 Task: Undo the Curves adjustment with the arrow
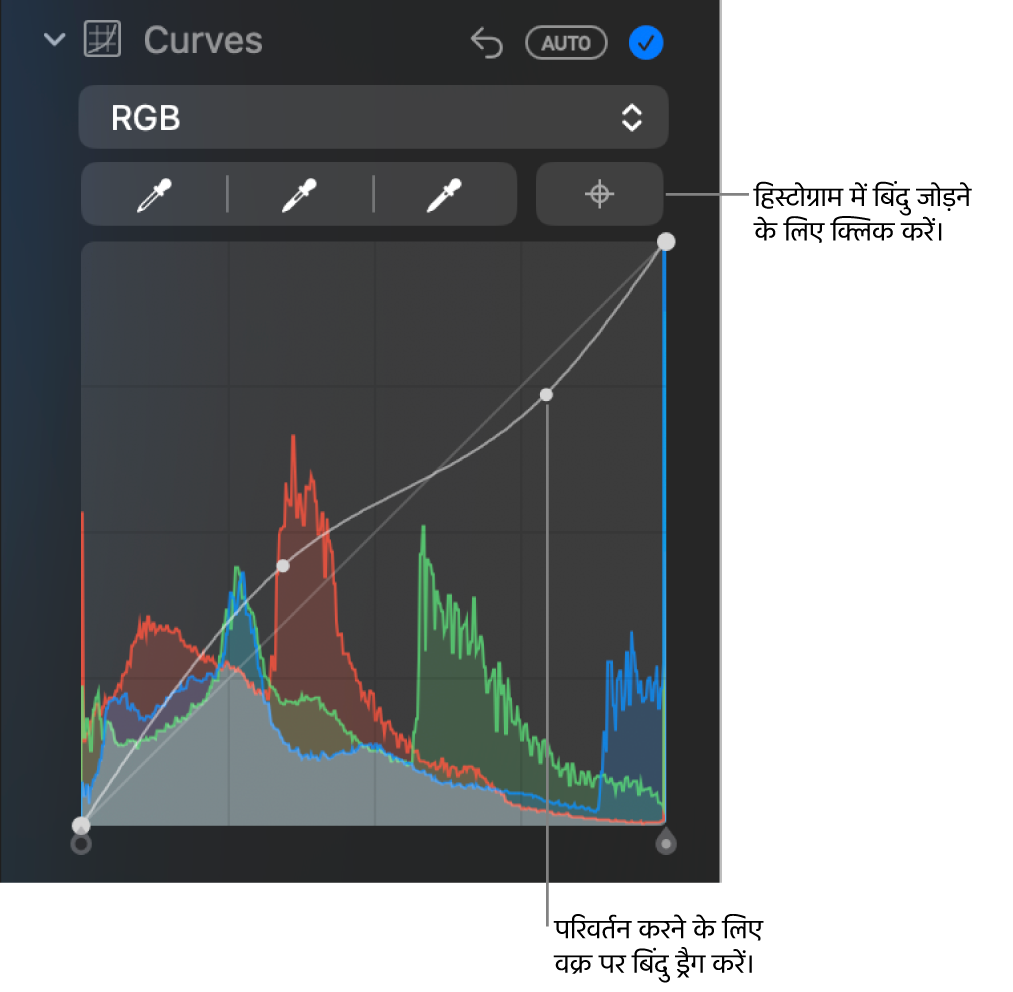tap(486, 43)
